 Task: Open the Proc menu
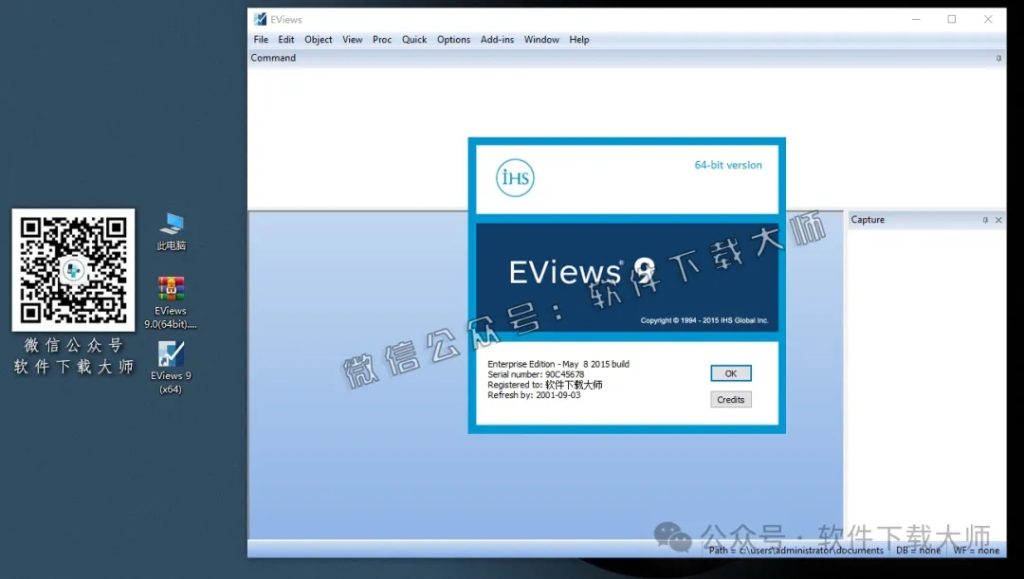[381, 39]
